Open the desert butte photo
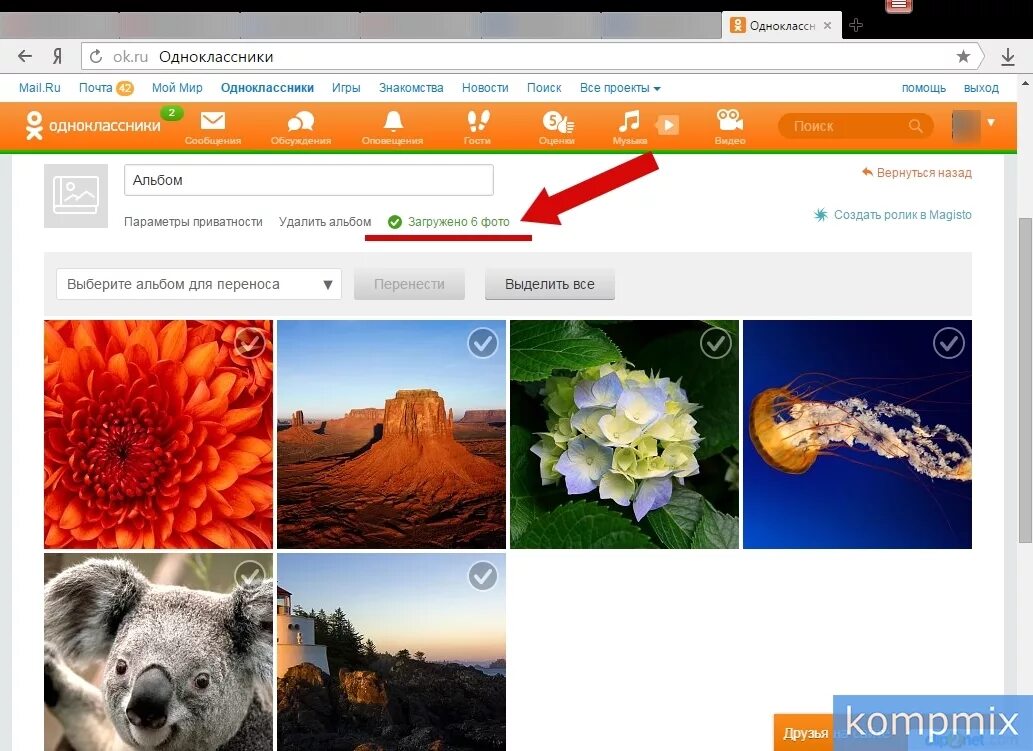The image size is (1033, 751). pos(391,434)
